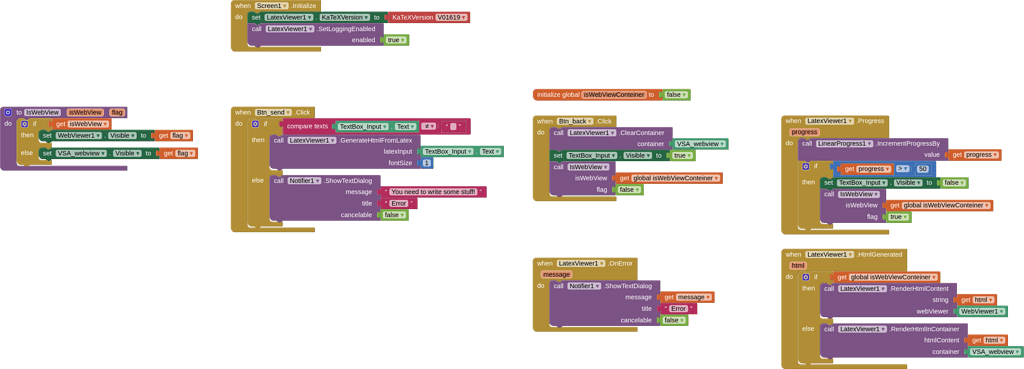Open WebViewer1 dropdown in RenderHtmlContent call
Image resolution: width=1024 pixels, height=369 pixels.
click(982, 312)
